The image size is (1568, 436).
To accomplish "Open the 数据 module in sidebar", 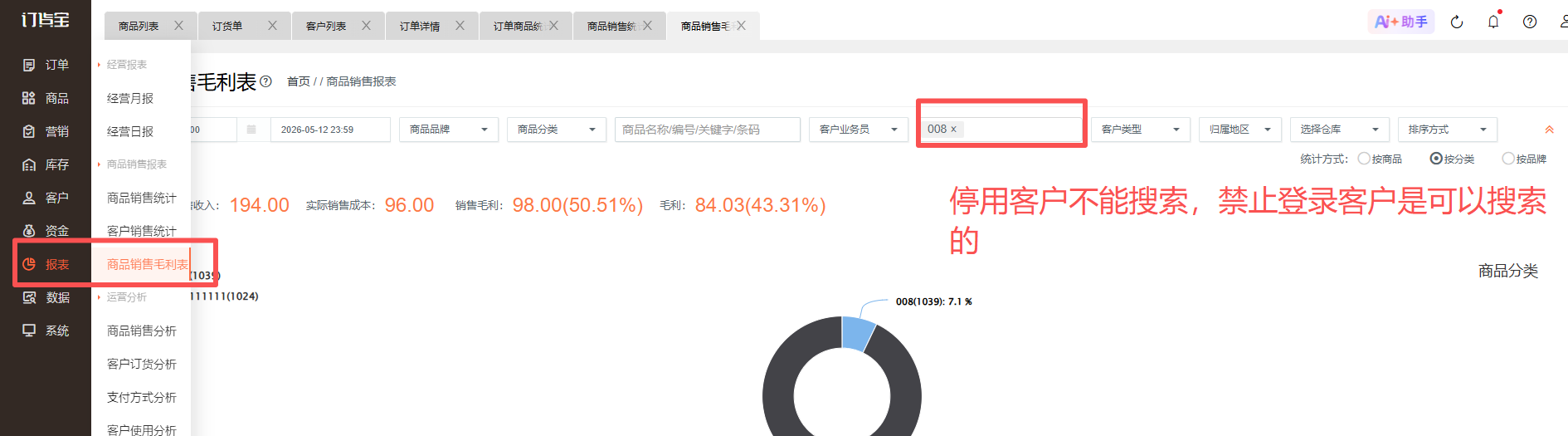I will coord(46,297).
